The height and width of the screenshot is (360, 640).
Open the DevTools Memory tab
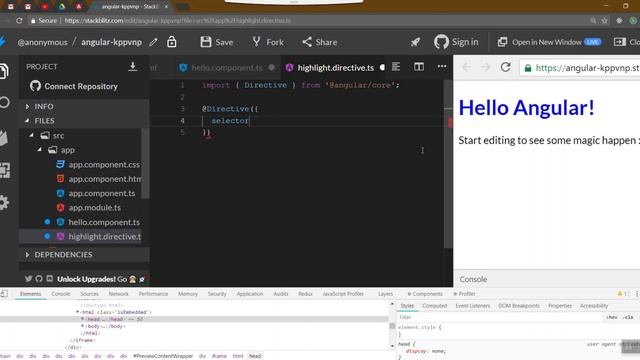coord(188,294)
